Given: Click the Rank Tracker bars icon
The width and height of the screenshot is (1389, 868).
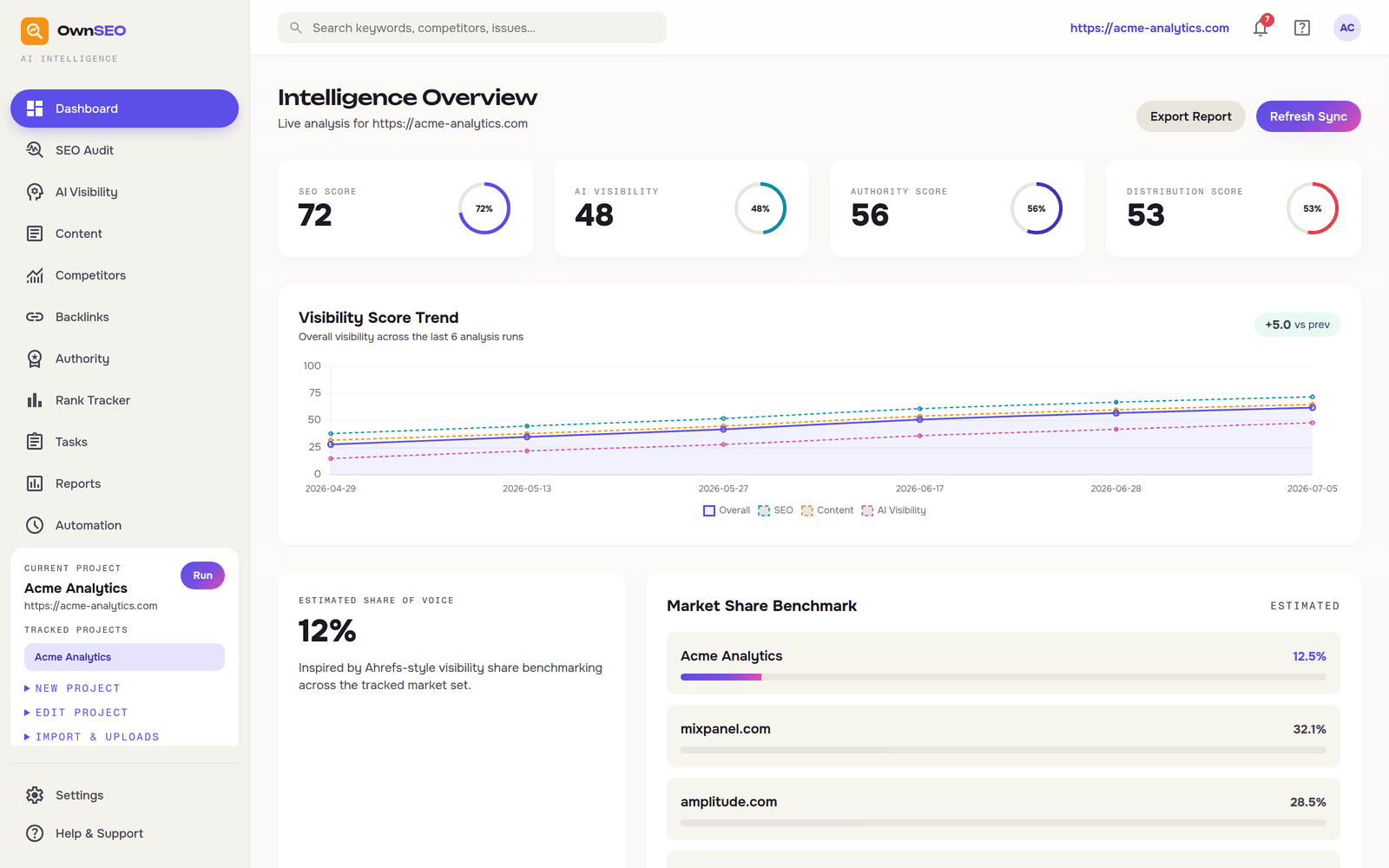Looking at the screenshot, I should coord(35,400).
